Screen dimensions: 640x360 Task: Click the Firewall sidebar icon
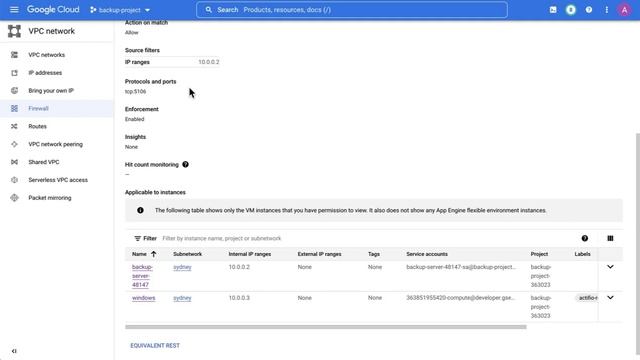pos(14,109)
